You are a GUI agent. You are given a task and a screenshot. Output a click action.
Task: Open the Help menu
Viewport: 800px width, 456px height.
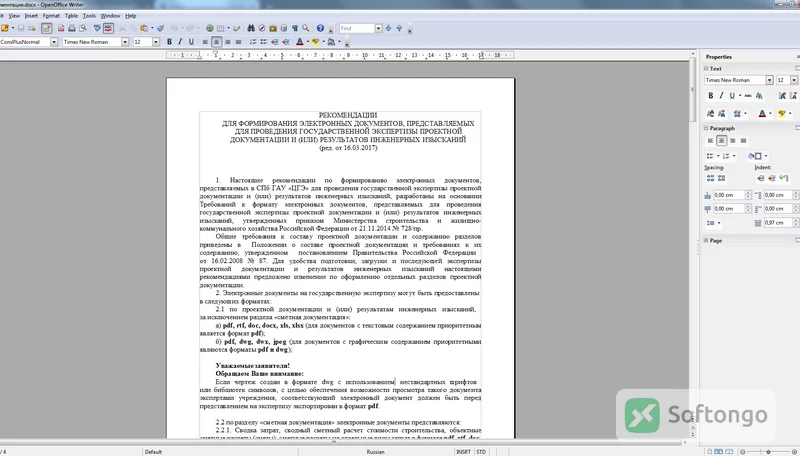click(x=131, y=16)
